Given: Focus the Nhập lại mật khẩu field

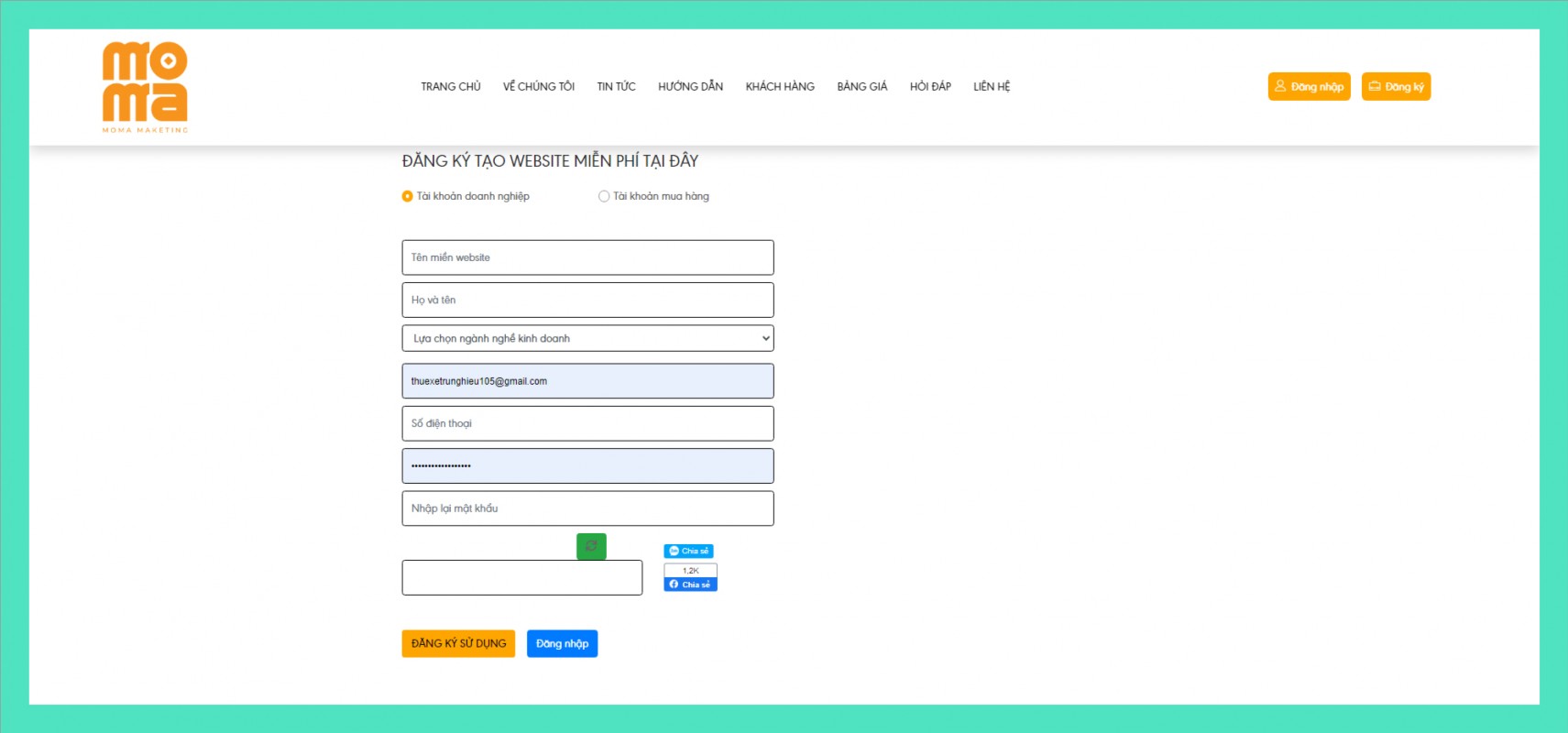Looking at the screenshot, I should coord(587,509).
